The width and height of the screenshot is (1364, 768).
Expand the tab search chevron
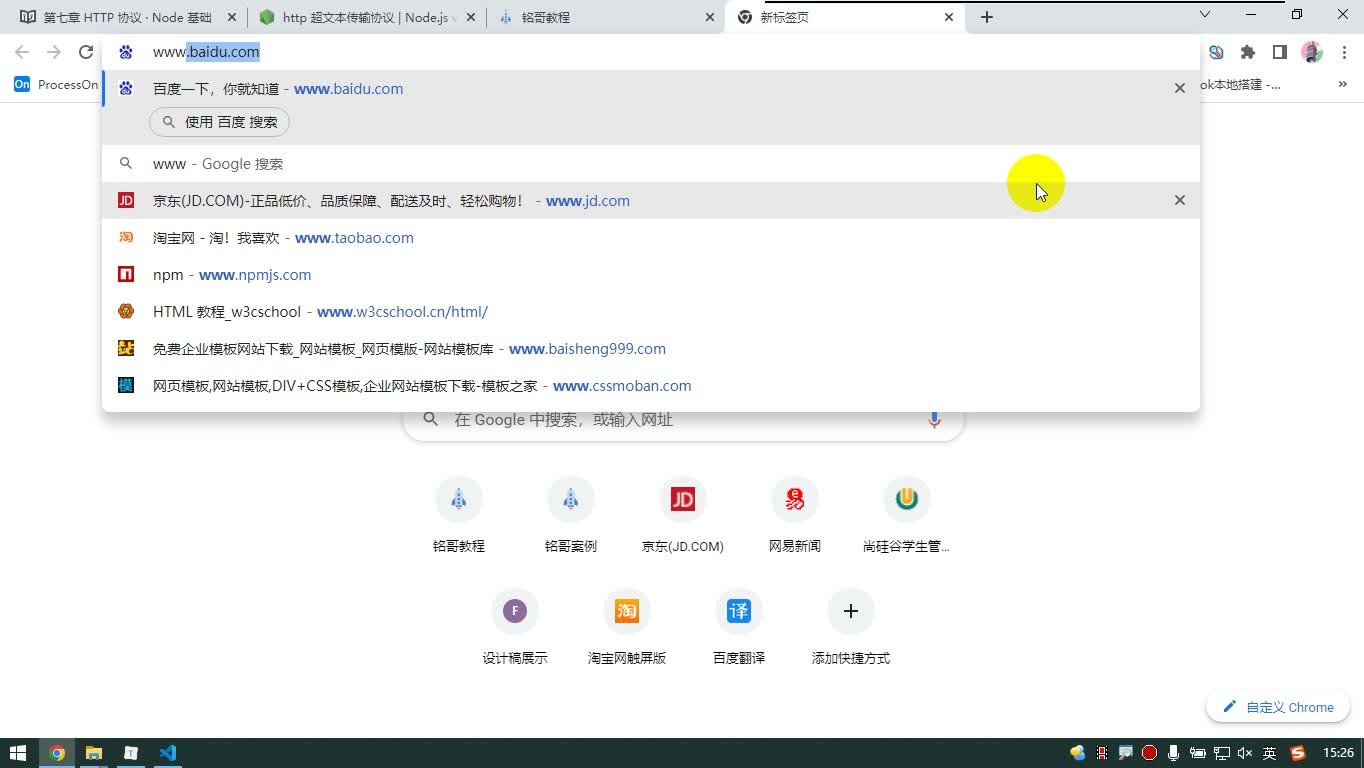point(1205,15)
